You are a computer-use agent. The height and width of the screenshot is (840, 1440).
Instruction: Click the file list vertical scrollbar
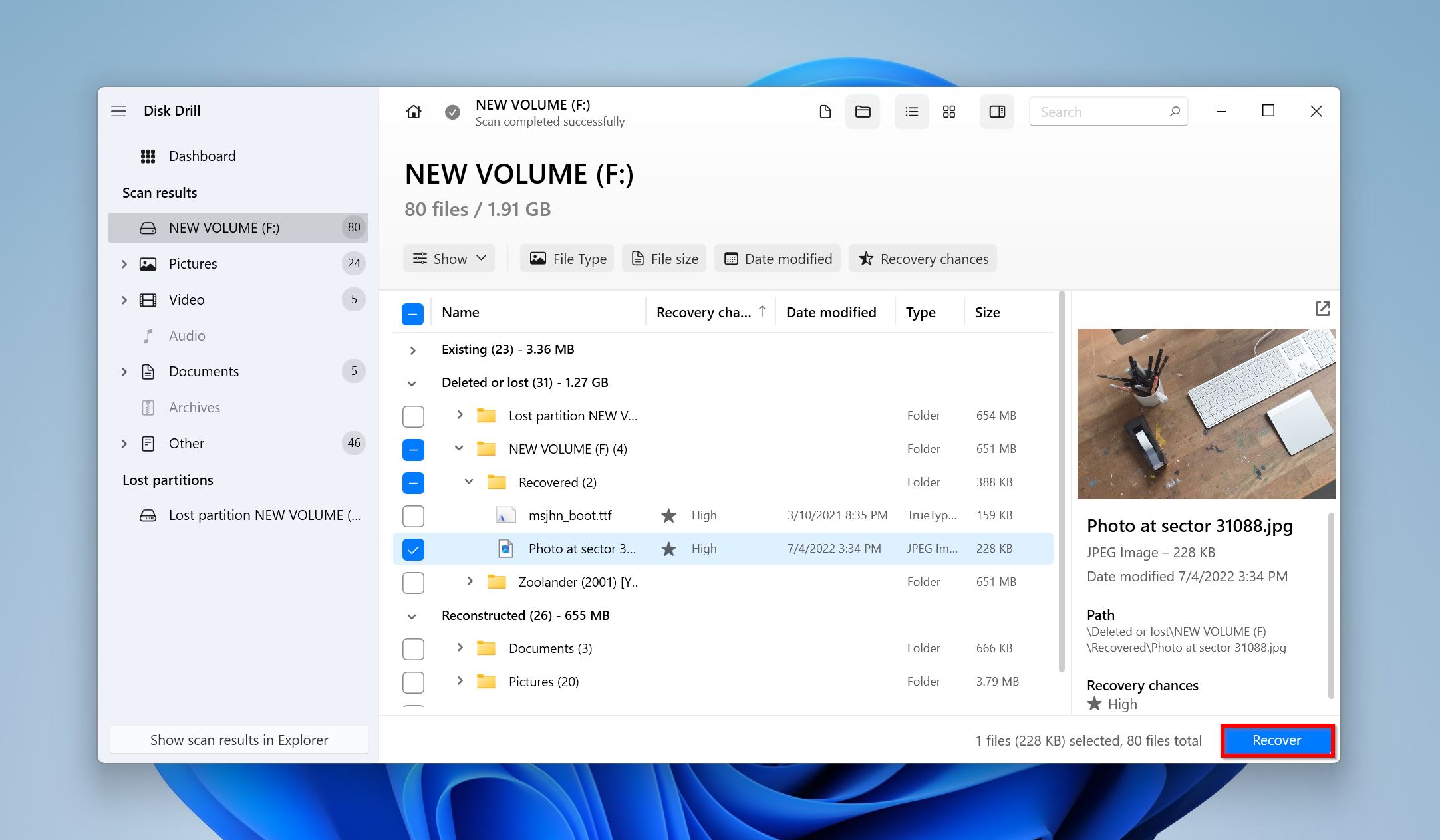[1061, 479]
